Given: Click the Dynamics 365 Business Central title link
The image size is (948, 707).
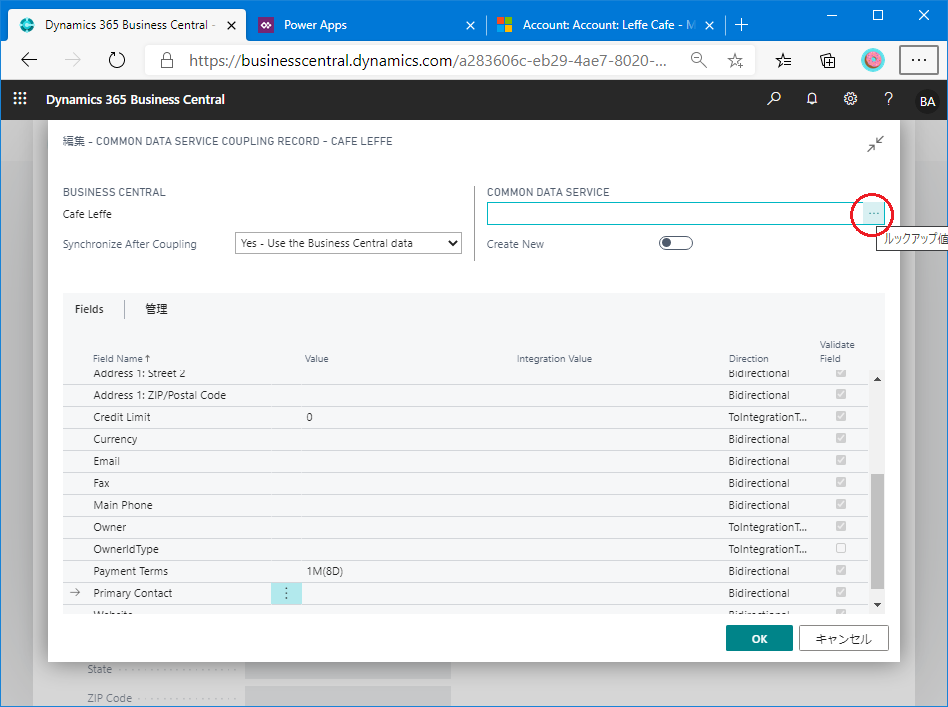Looking at the screenshot, I should (135, 99).
